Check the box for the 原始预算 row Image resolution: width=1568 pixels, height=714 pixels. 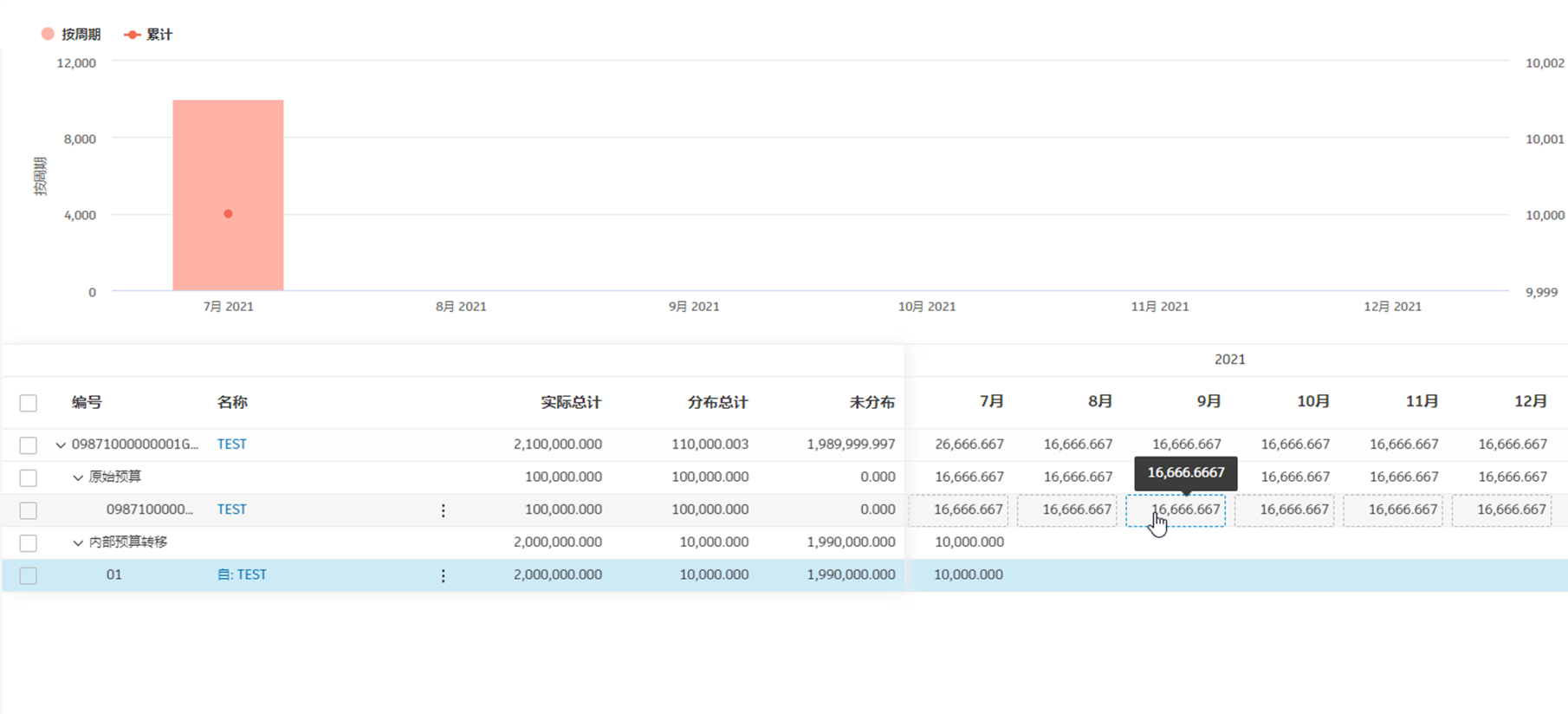pos(29,477)
